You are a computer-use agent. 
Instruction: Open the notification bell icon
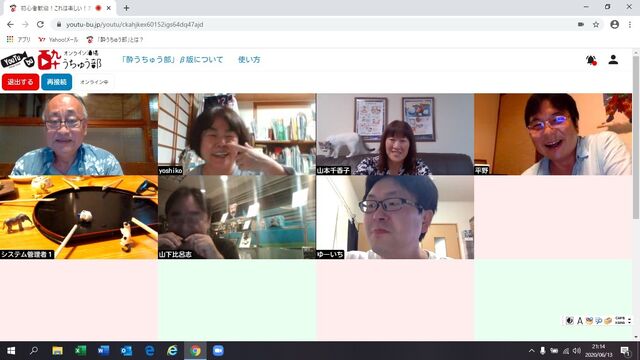pos(591,60)
